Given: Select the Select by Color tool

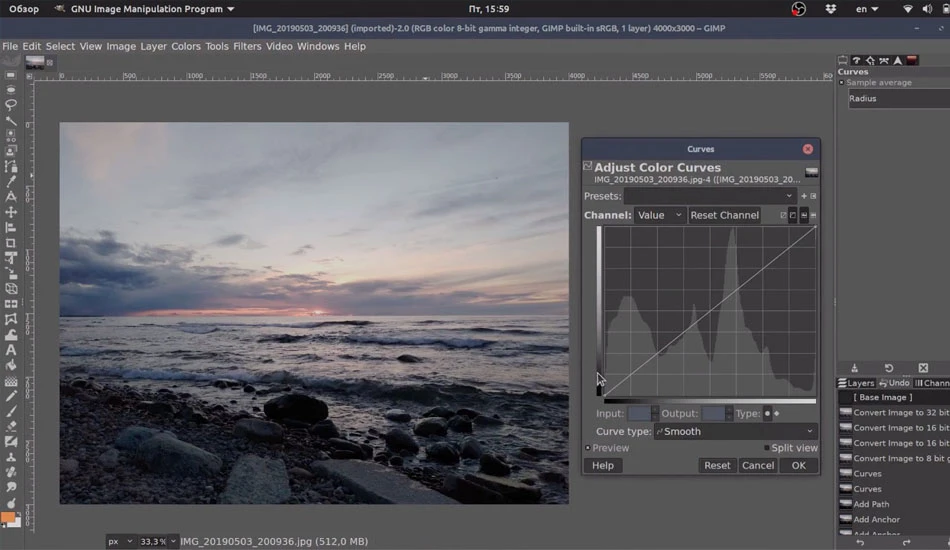Looking at the screenshot, I should tap(11, 136).
